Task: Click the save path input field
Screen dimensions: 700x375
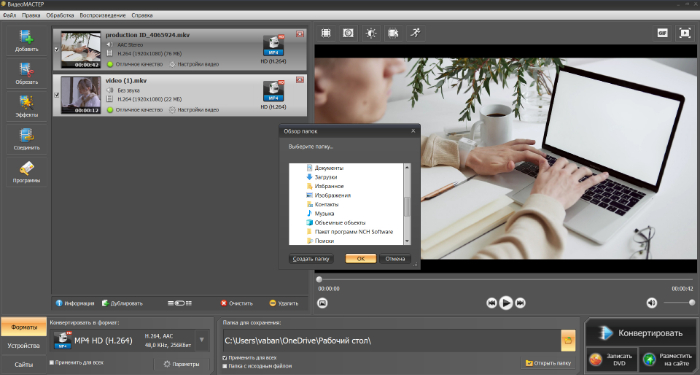Action: [x=392, y=341]
